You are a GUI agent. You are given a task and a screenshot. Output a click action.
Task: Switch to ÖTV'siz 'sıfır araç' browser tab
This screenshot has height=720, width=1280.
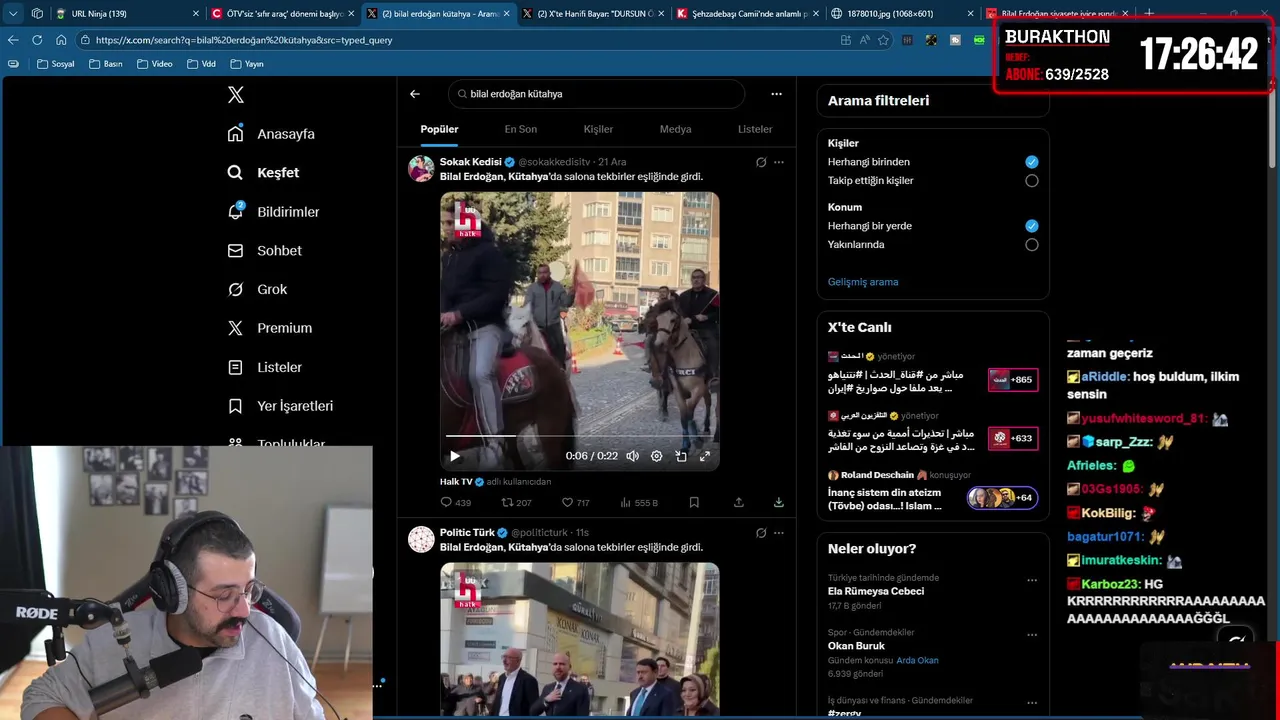282,13
